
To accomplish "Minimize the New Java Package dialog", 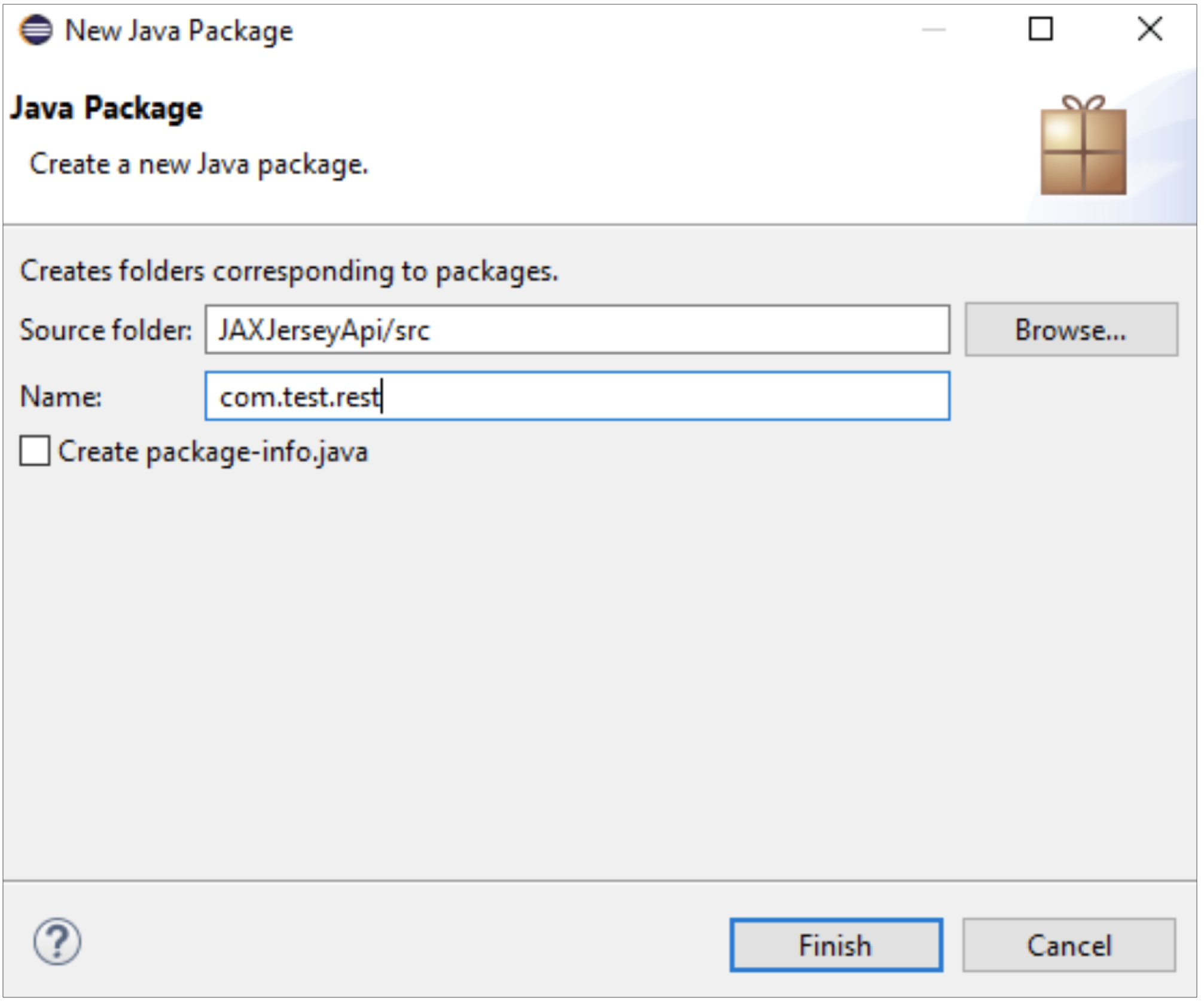I will click(933, 29).
